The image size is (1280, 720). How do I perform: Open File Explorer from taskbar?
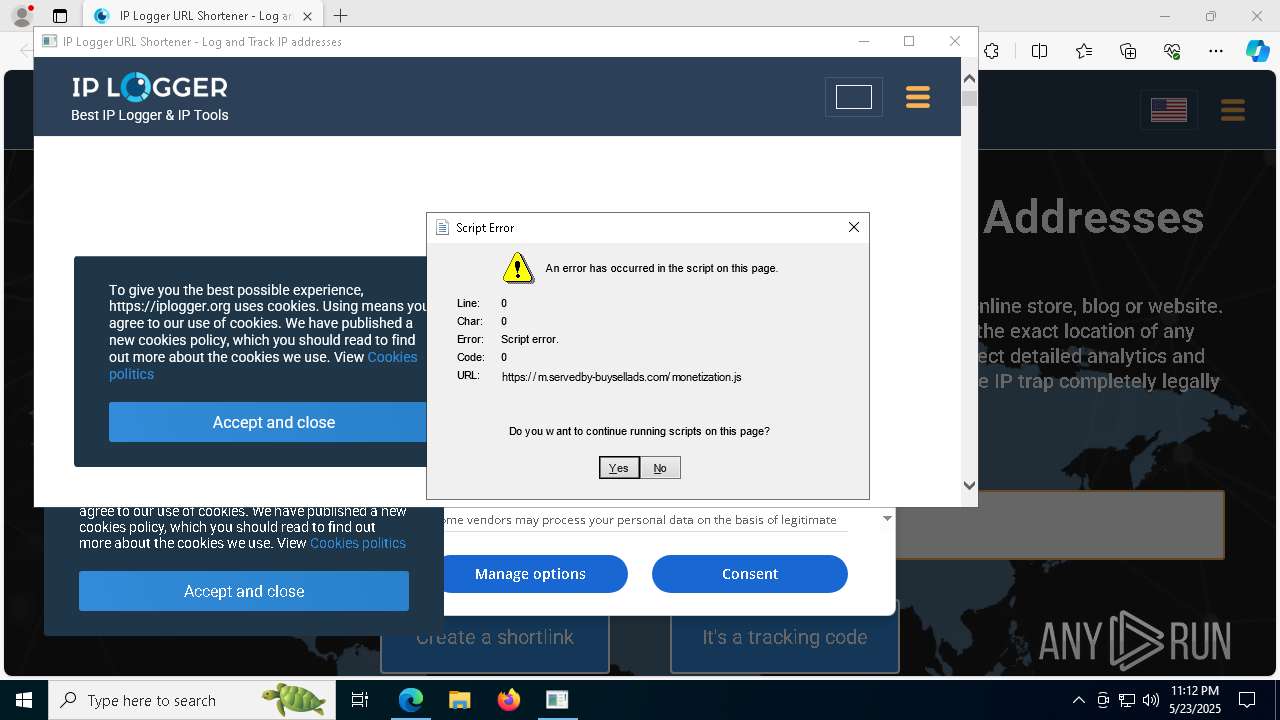click(459, 700)
